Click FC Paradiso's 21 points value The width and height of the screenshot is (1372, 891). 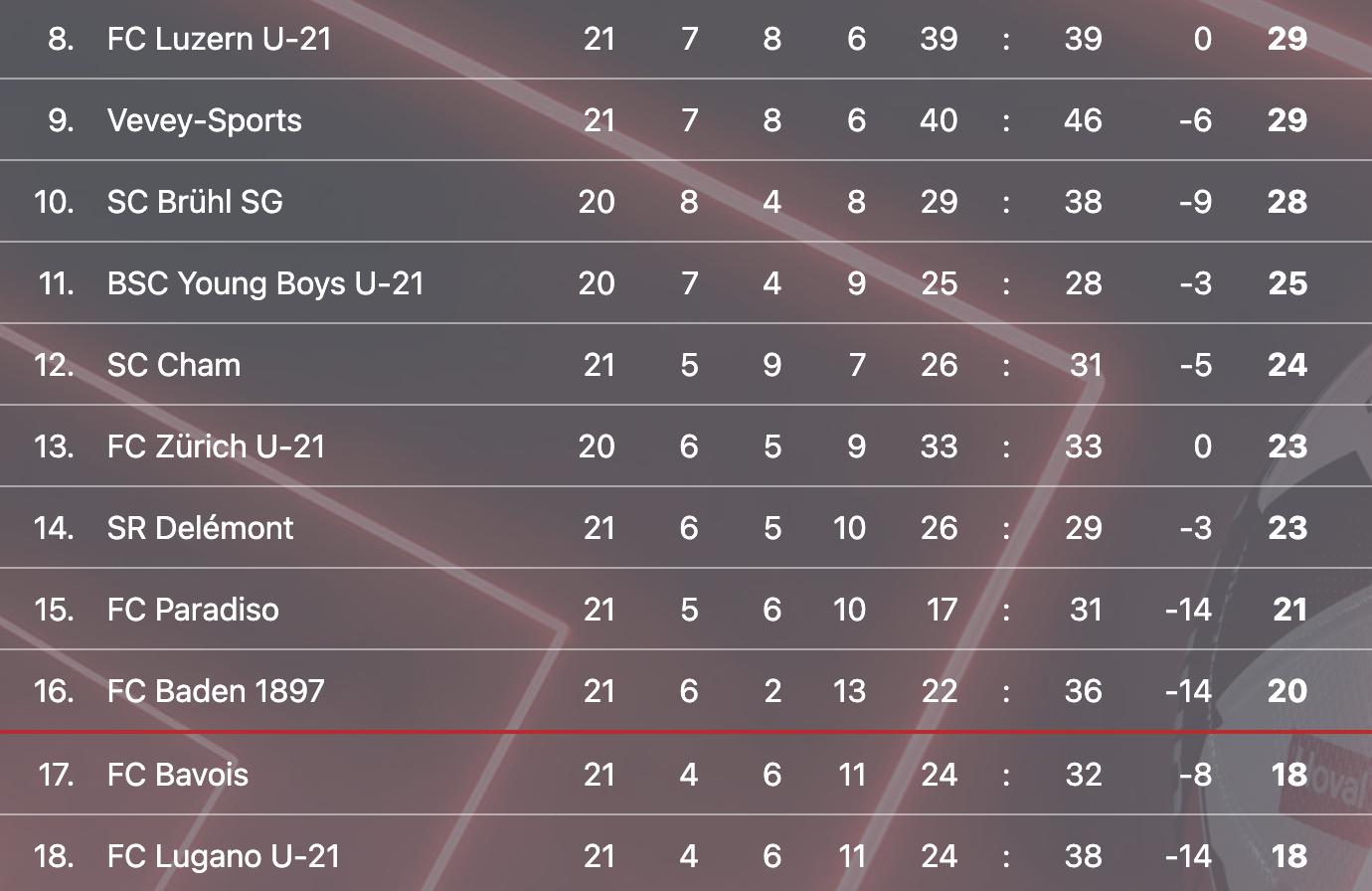1289,610
